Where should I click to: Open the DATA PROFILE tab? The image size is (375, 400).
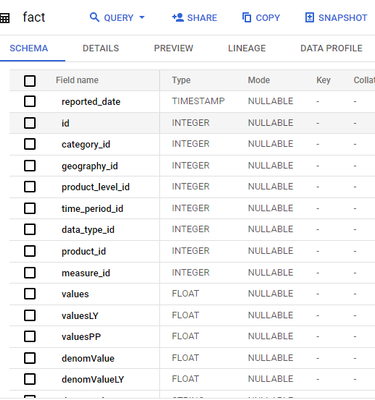pyautogui.click(x=331, y=48)
